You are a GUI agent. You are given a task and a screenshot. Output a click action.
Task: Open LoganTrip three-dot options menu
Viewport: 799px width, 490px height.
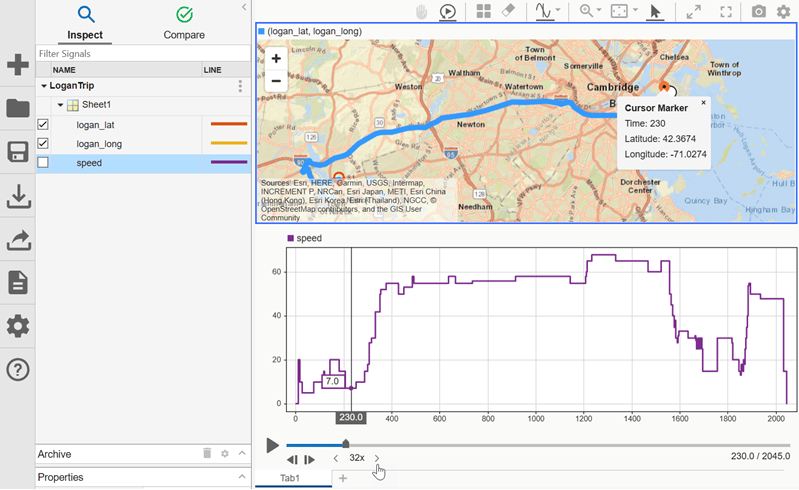pyautogui.click(x=240, y=86)
